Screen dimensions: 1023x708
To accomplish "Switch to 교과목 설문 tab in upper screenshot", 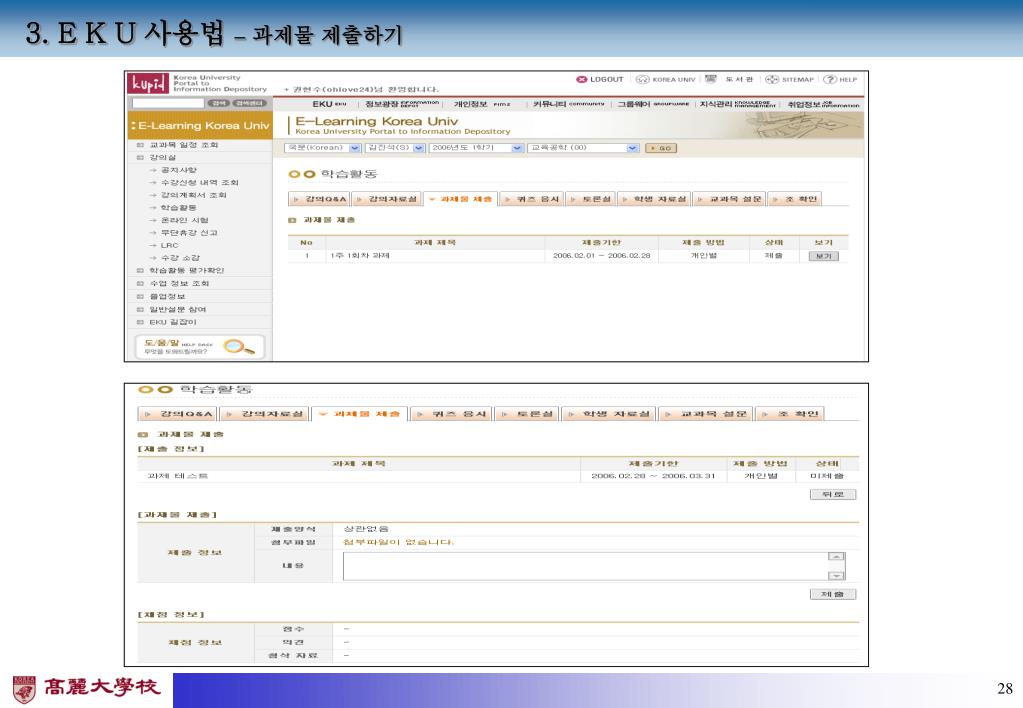I will (729, 199).
